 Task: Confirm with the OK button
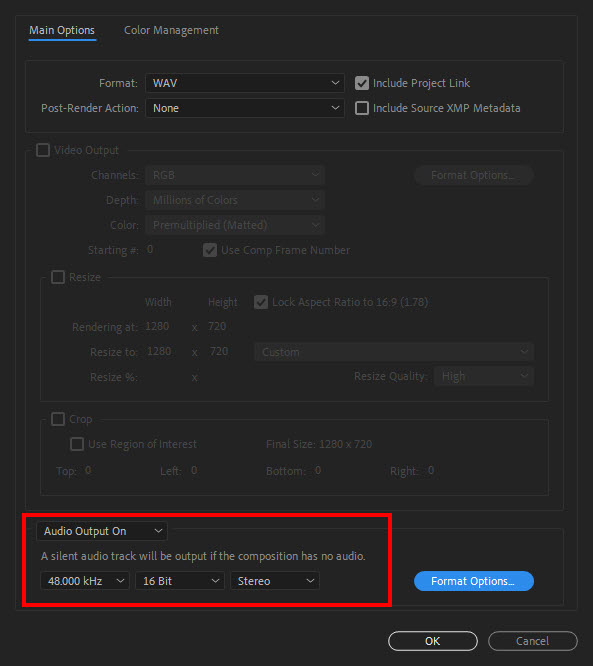(x=433, y=641)
